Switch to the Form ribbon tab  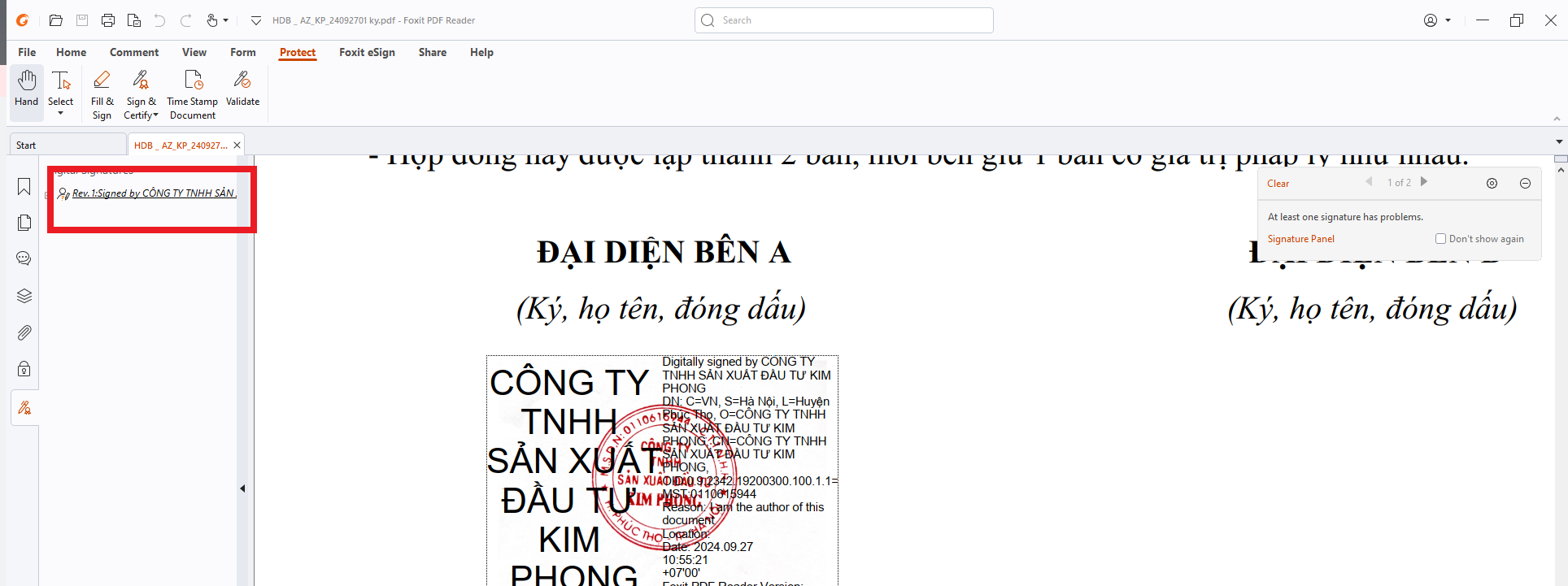point(243,52)
